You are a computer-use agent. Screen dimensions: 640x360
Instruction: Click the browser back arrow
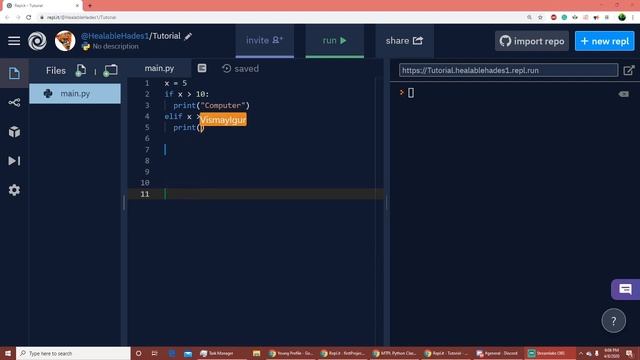tap(7, 17)
